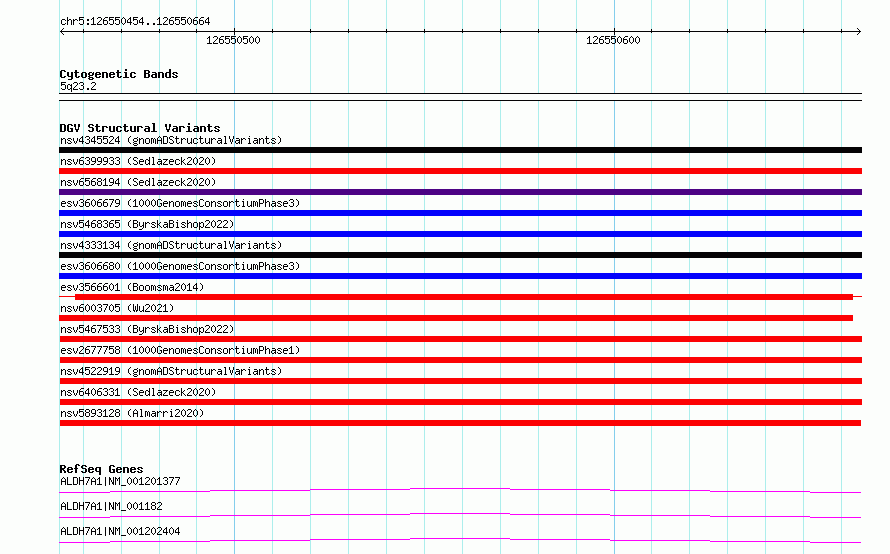The height and width of the screenshot is (554, 890).
Task: Open variant nsv4333134 (gnomADStructuralVariants) label
Action: point(171,245)
